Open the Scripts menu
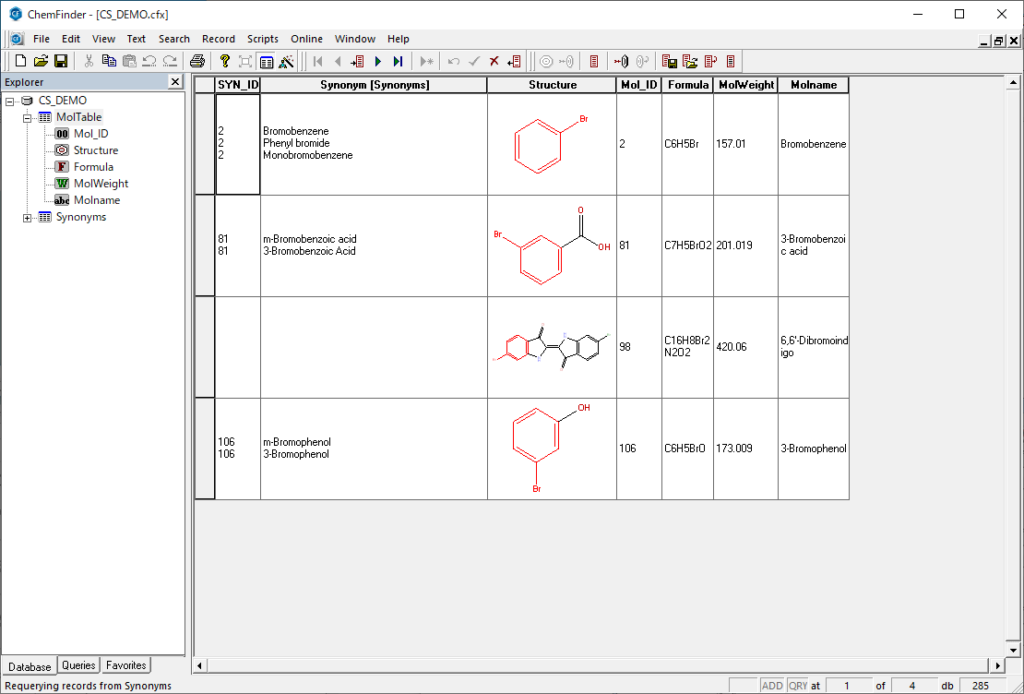The width and height of the screenshot is (1024, 694). pos(262,39)
